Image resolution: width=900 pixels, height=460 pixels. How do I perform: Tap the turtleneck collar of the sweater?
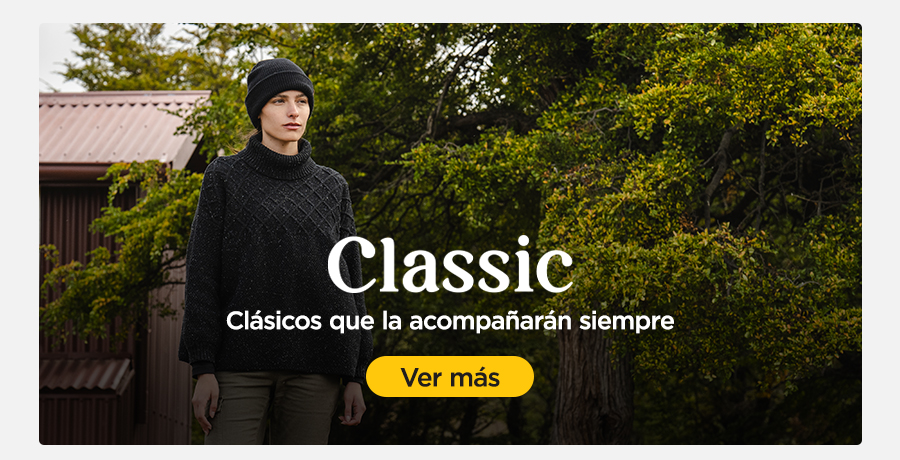[x=279, y=157]
